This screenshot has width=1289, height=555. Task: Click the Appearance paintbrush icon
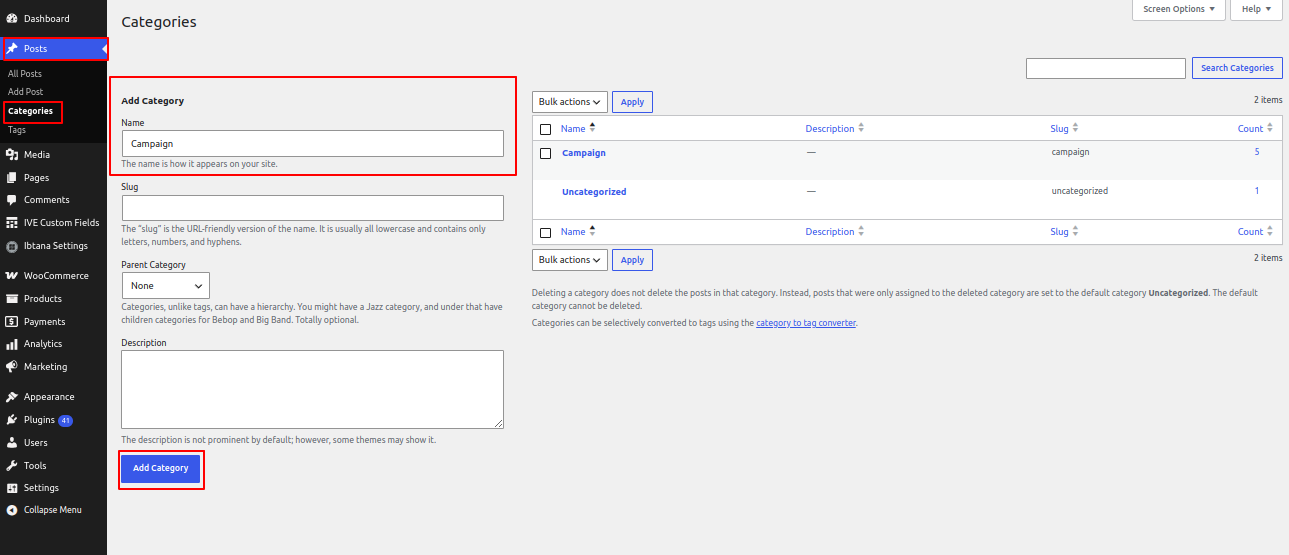coord(12,397)
